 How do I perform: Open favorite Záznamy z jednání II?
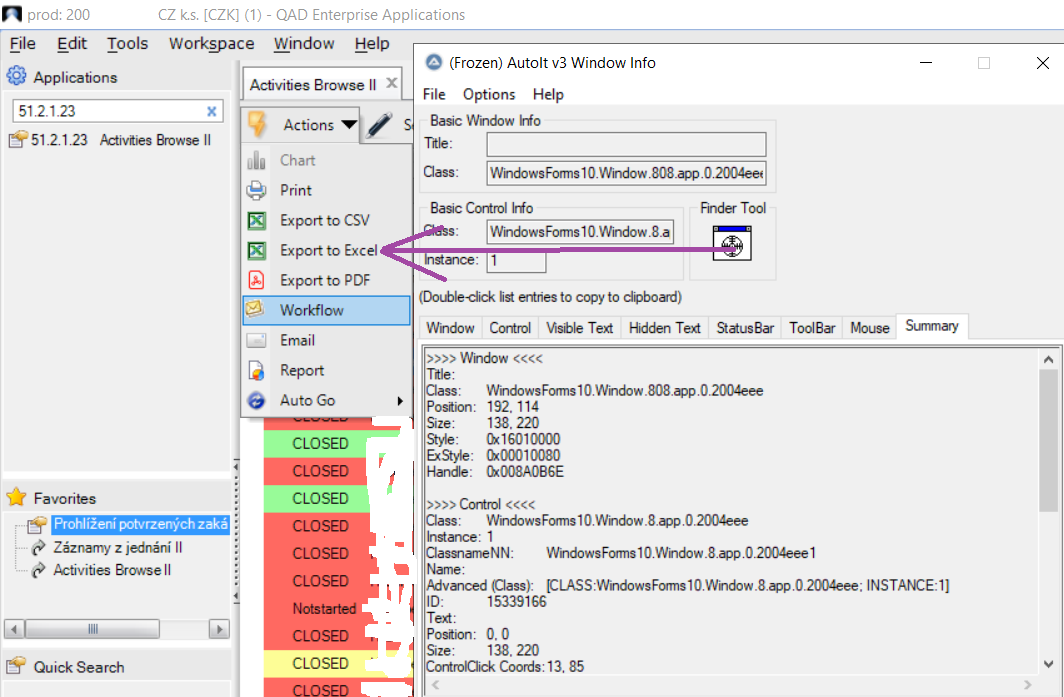[x=118, y=548]
